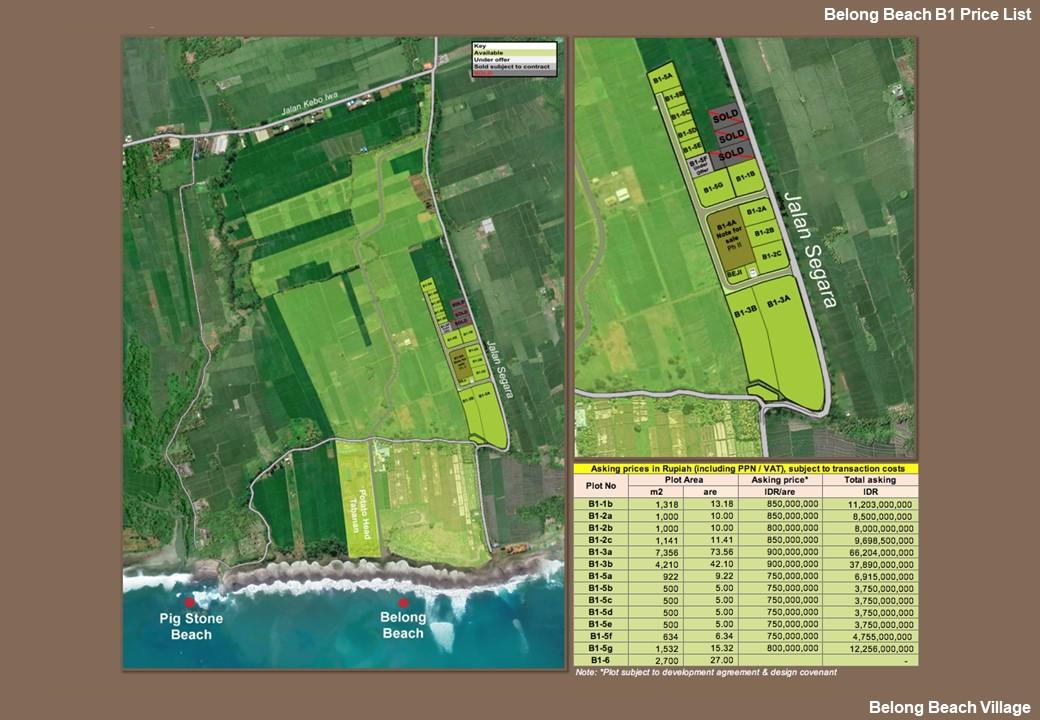Select plot B1-3B on the detail map

click(x=744, y=312)
